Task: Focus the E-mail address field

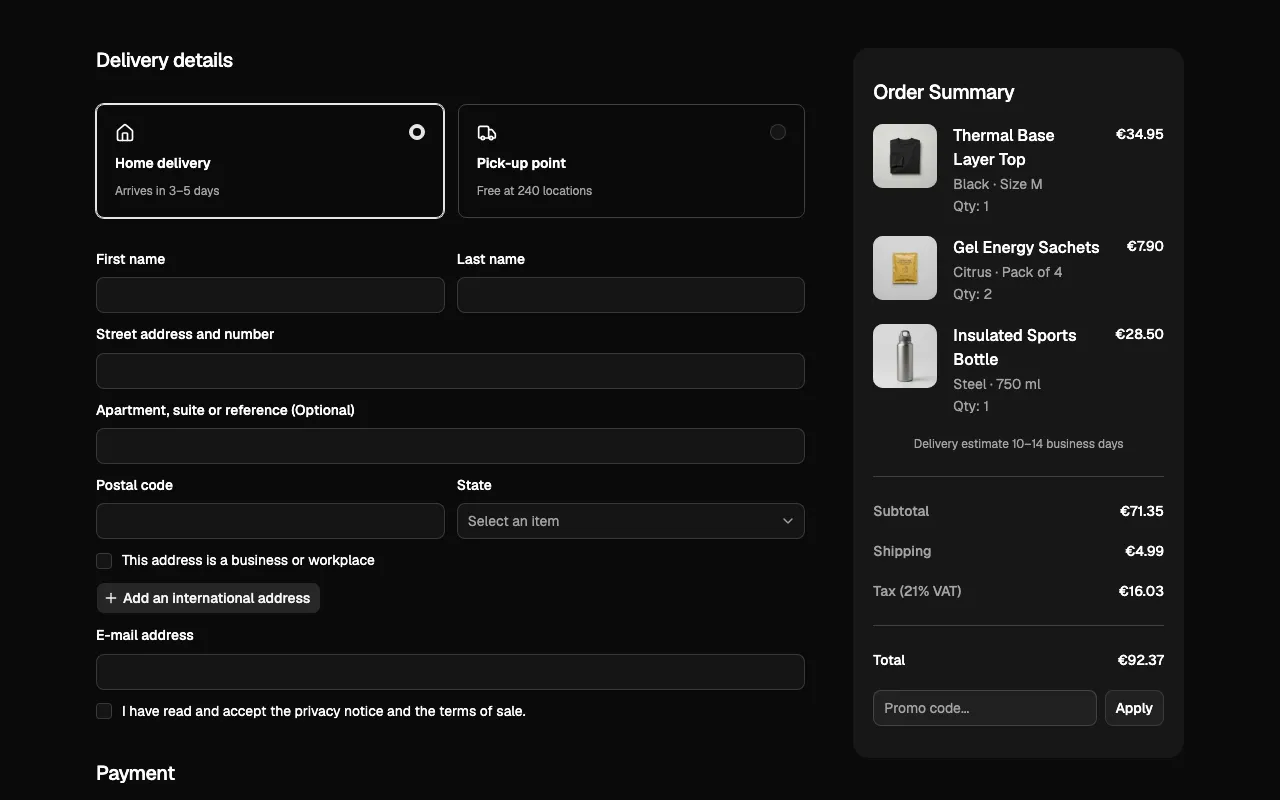Action: coord(450,672)
